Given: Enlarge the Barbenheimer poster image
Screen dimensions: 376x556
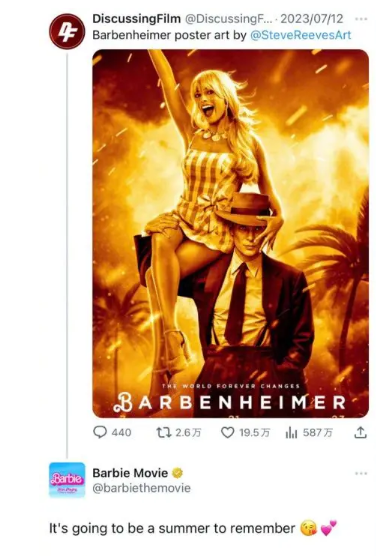Looking at the screenshot, I should 231,234.
